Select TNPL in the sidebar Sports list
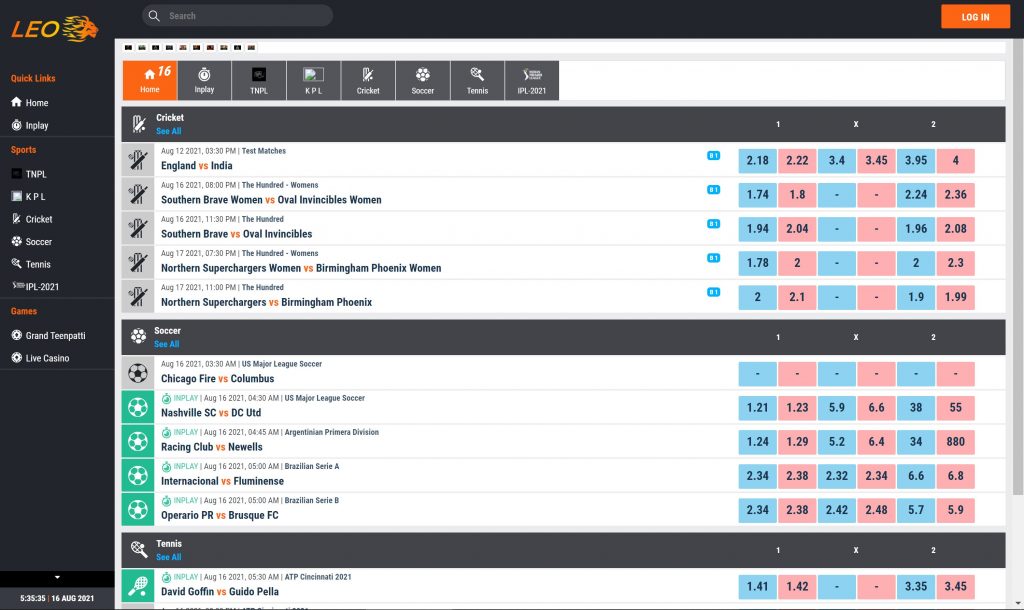The width and height of the screenshot is (1024, 610). (x=36, y=174)
